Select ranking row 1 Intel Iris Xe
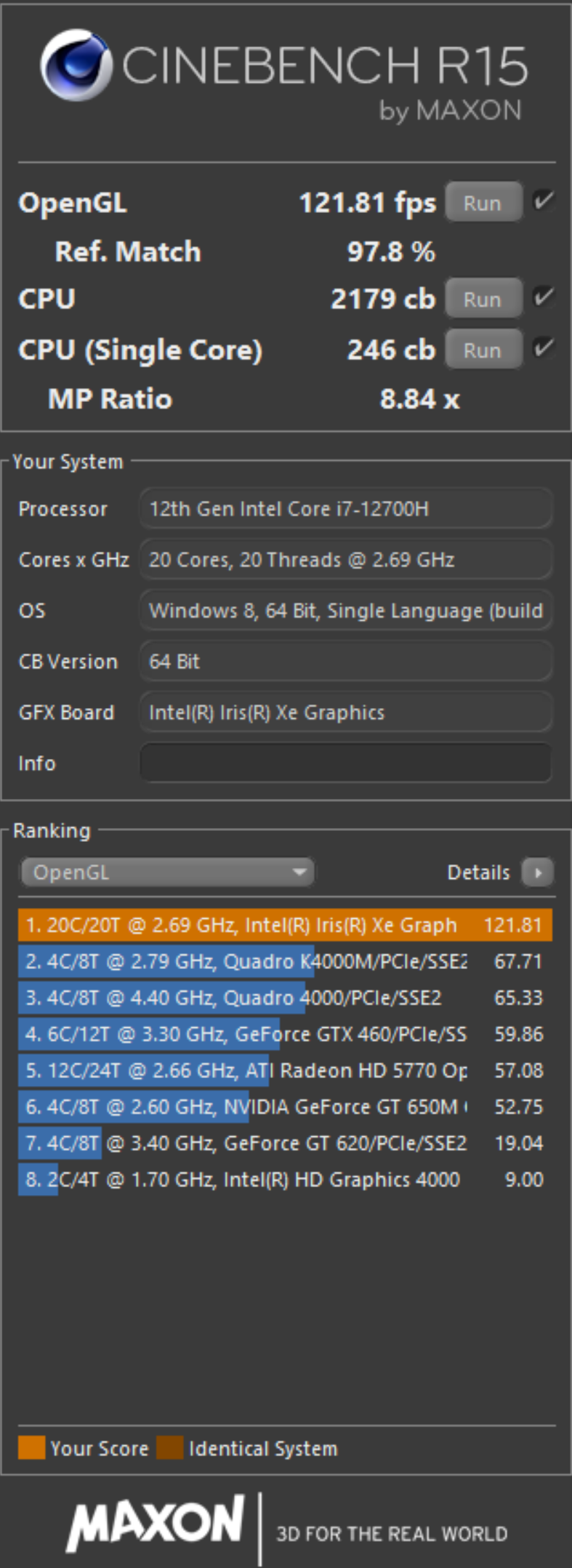 coord(285,925)
